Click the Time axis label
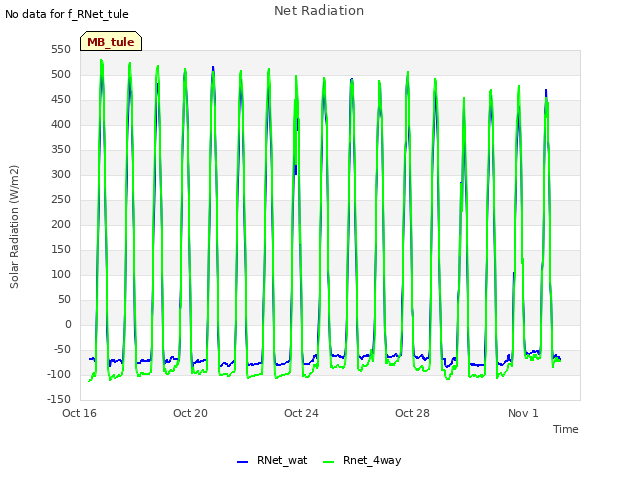 pos(566,429)
